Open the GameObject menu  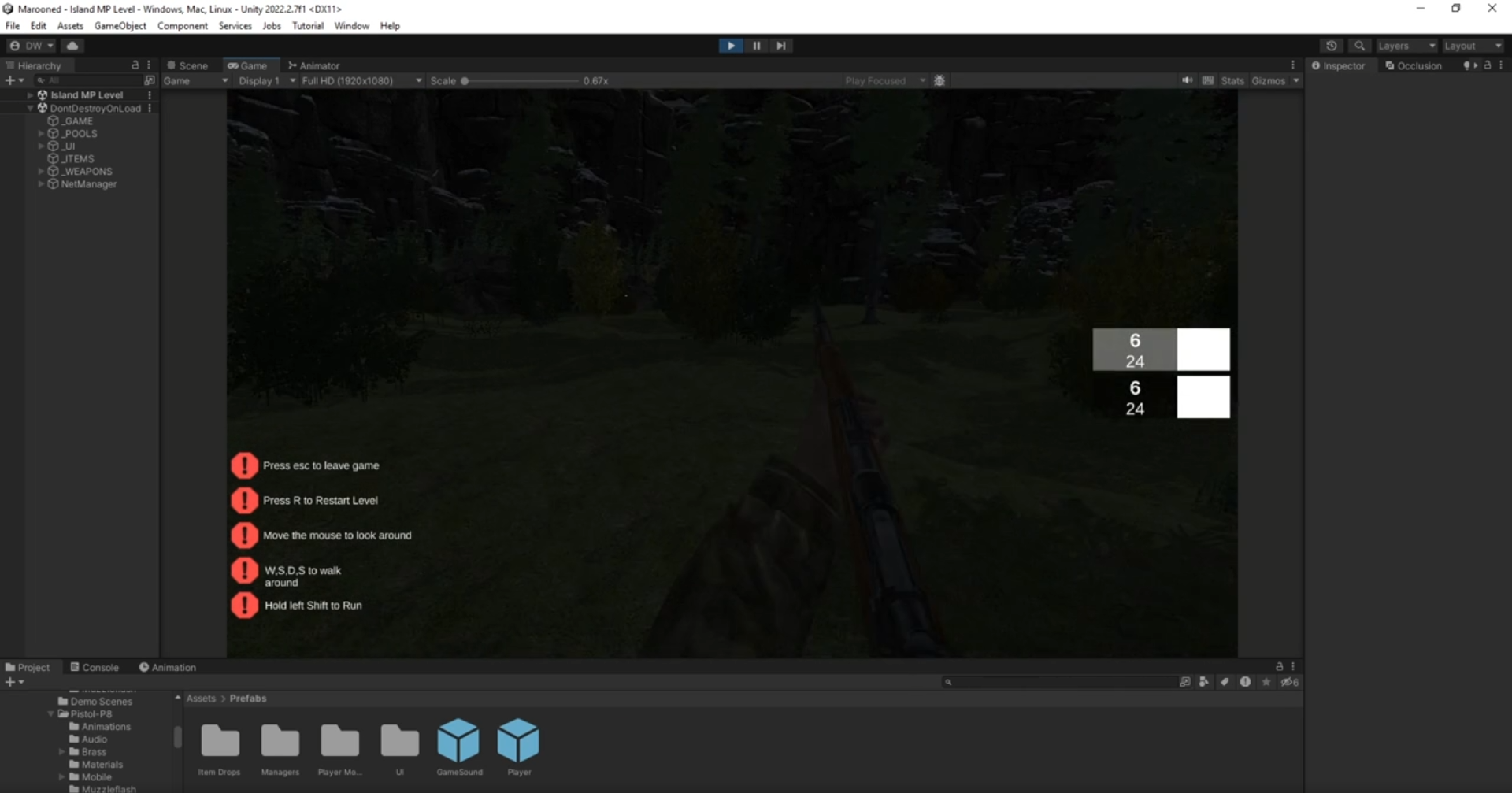[120, 26]
